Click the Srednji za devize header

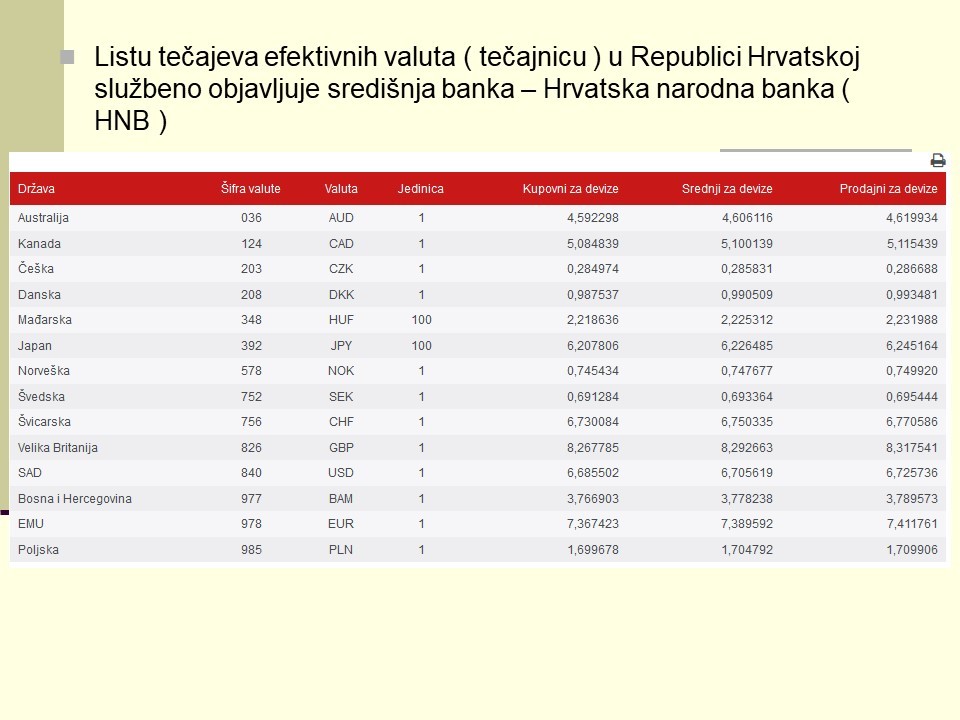point(727,189)
